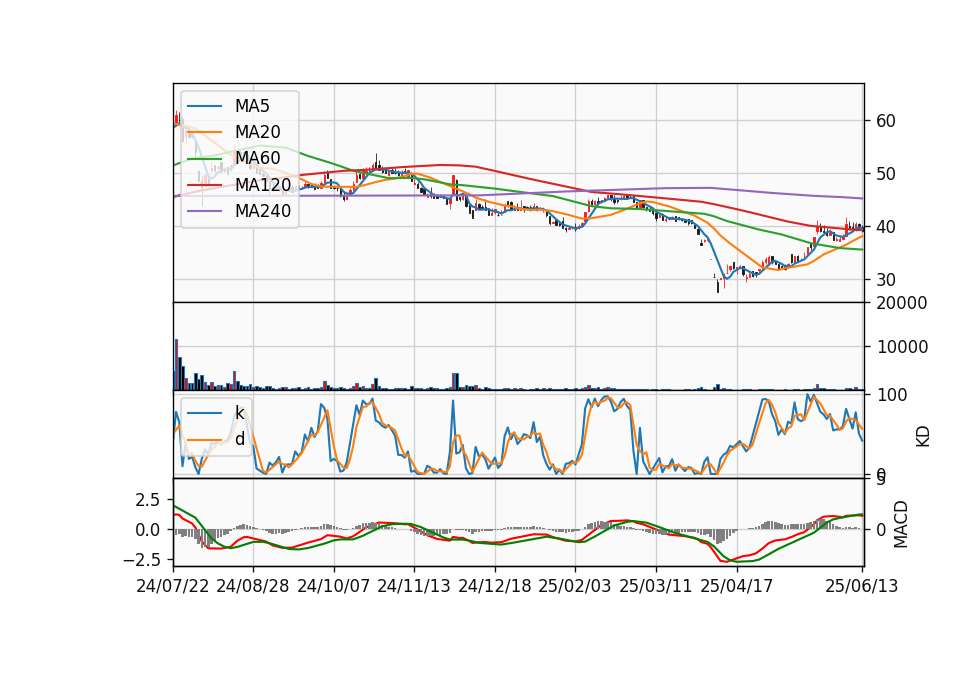Click the 24/12/18 date axis label
Image resolution: width=960 pixels, height=690 pixels.
click(495, 586)
